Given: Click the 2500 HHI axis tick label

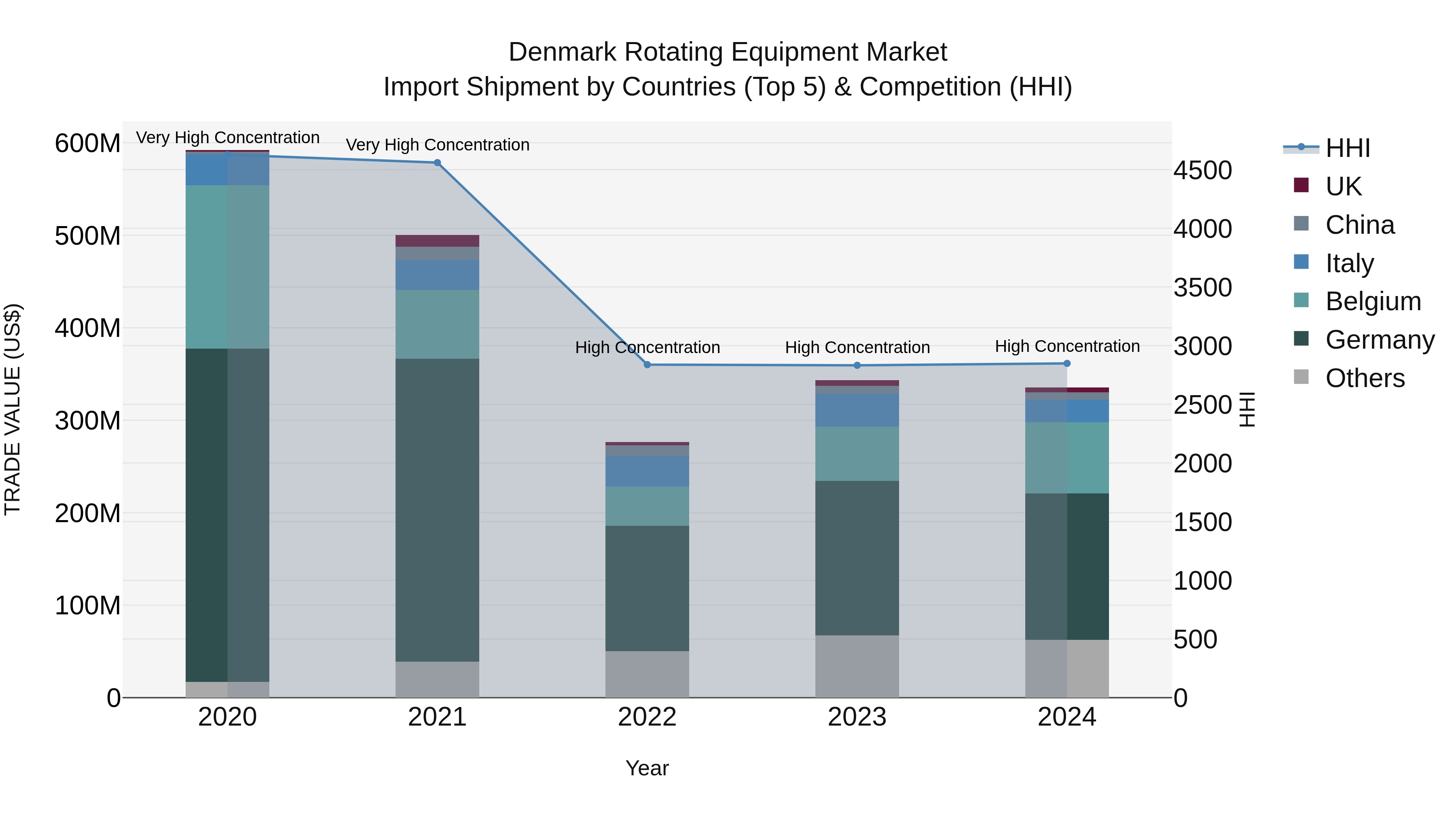Looking at the screenshot, I should pos(1203,405).
